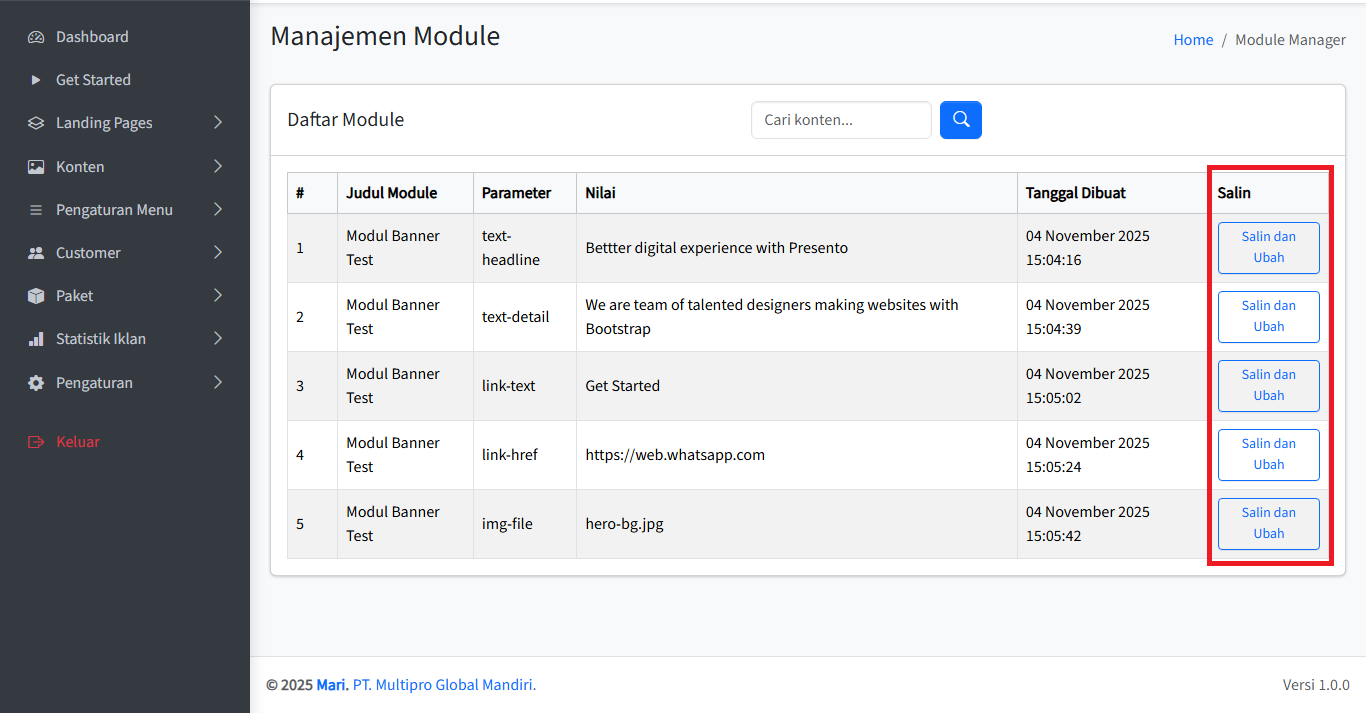Focus the Cari konten search field
Image resolution: width=1366 pixels, height=713 pixels.
pyautogui.click(x=840, y=120)
